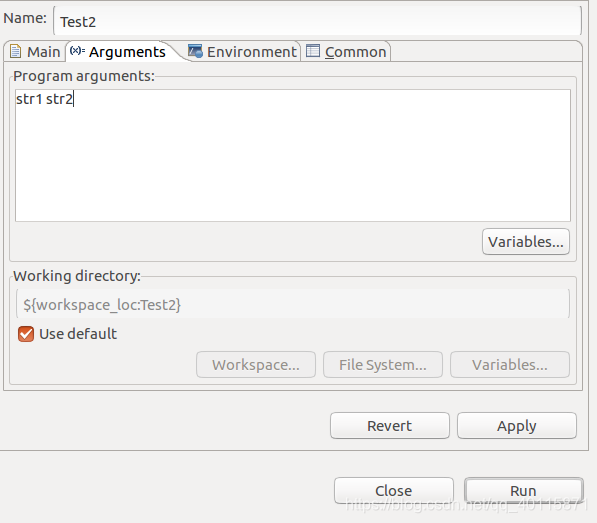Run the Test2 configuration
The height and width of the screenshot is (523, 597).
click(524, 491)
